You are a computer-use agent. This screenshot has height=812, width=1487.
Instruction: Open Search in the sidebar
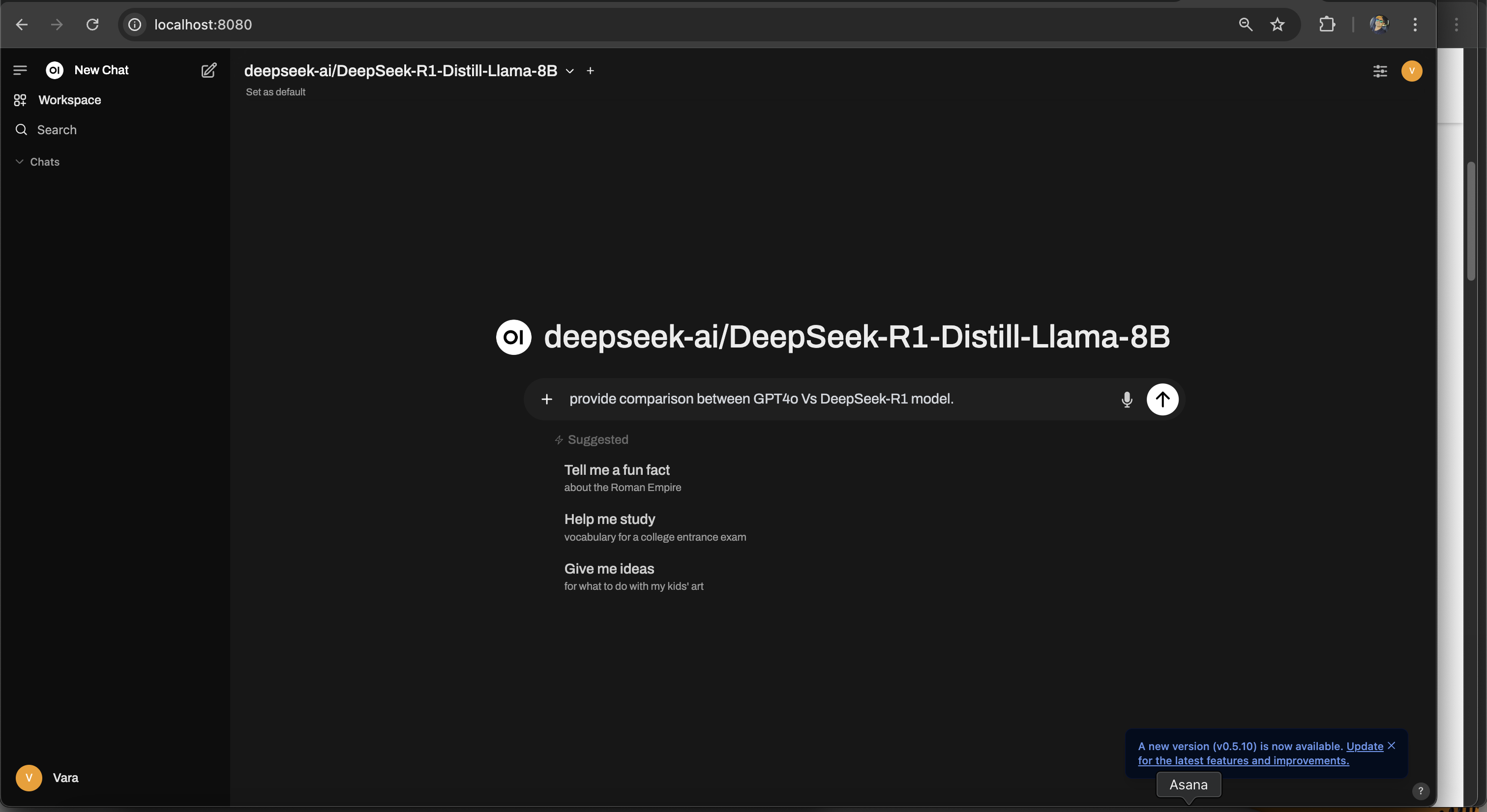(57, 130)
